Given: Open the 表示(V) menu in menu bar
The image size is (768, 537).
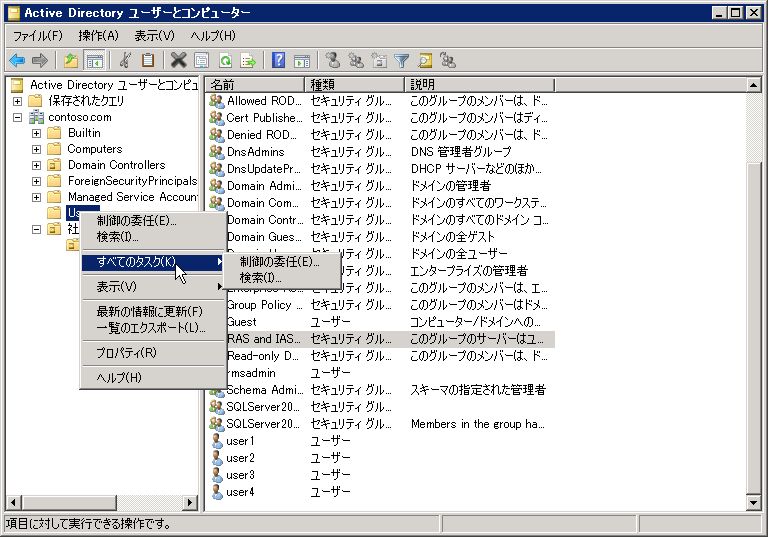Looking at the screenshot, I should pos(154,36).
